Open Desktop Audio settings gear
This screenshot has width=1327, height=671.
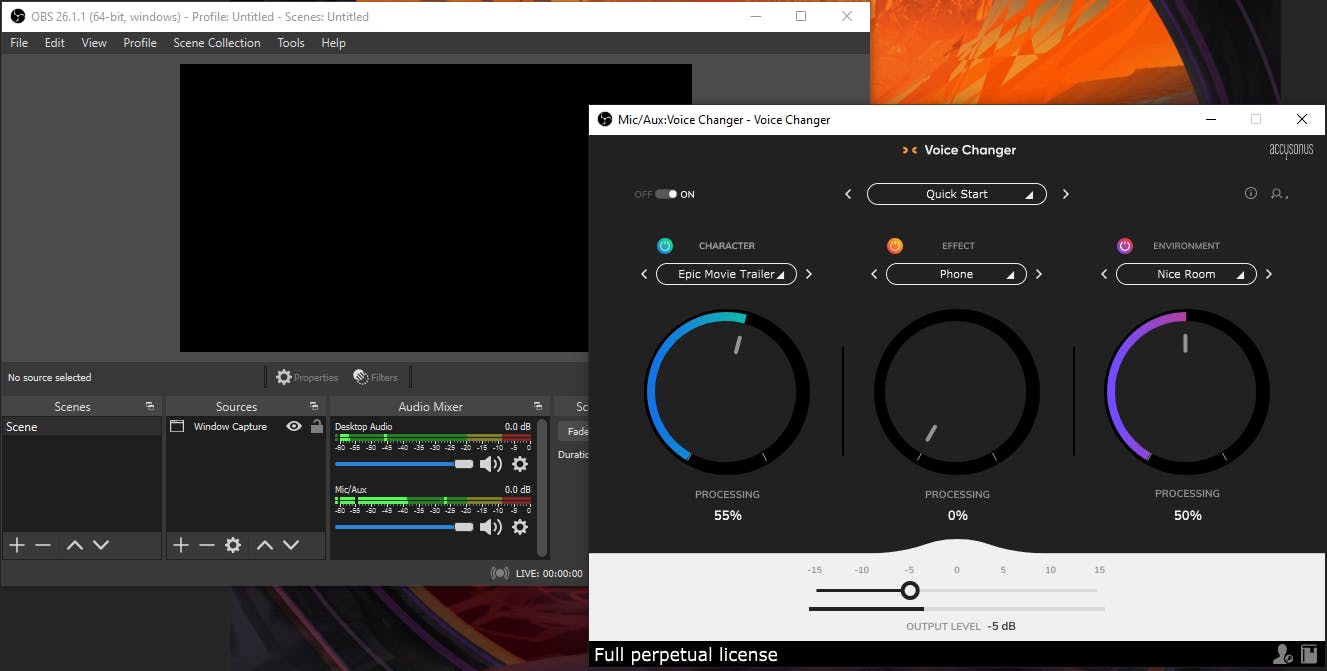coord(520,464)
